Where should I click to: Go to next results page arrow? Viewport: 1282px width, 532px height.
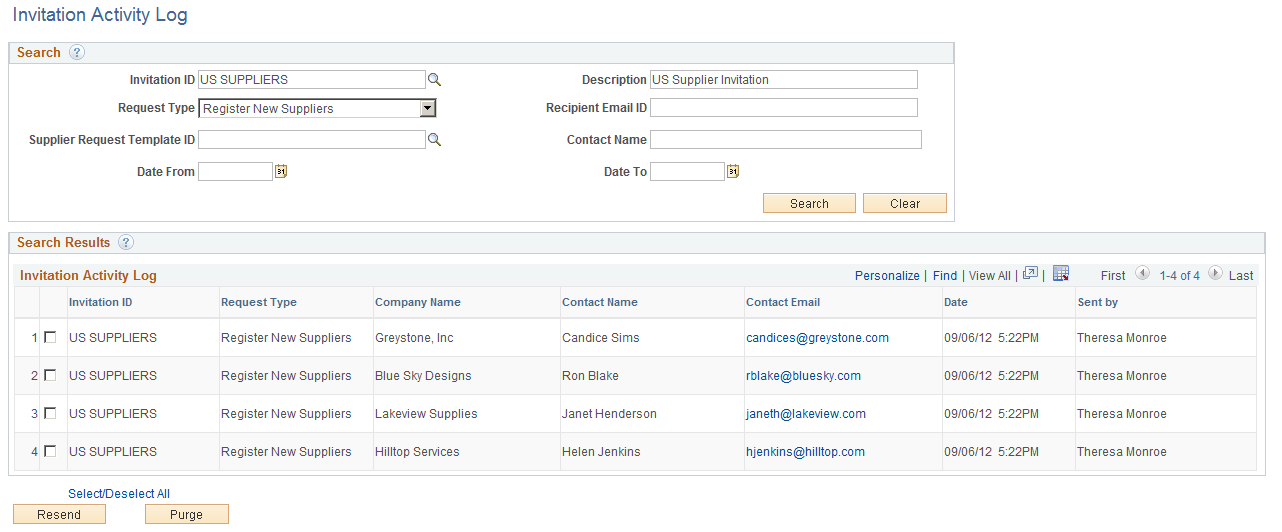pos(1215,274)
